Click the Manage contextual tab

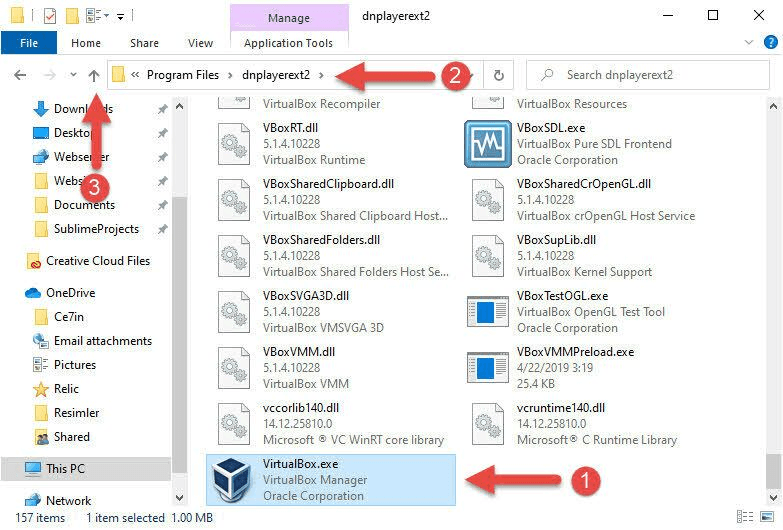tap(289, 17)
